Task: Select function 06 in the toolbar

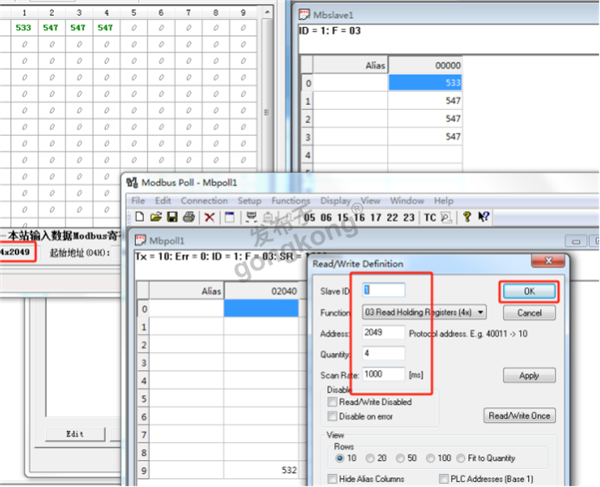Action: pyautogui.click(x=326, y=217)
